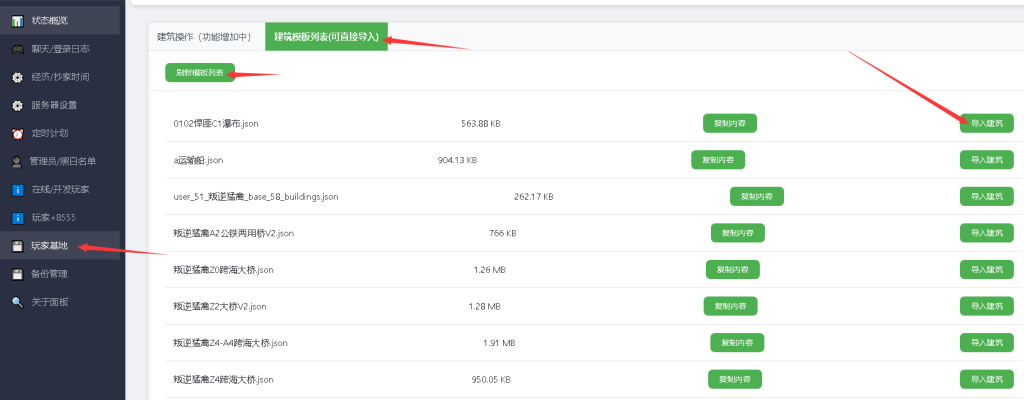The width and height of the screenshot is (1024, 400).
Task: Copy content of user_51 base_58_buildings.json
Action: coord(756,197)
